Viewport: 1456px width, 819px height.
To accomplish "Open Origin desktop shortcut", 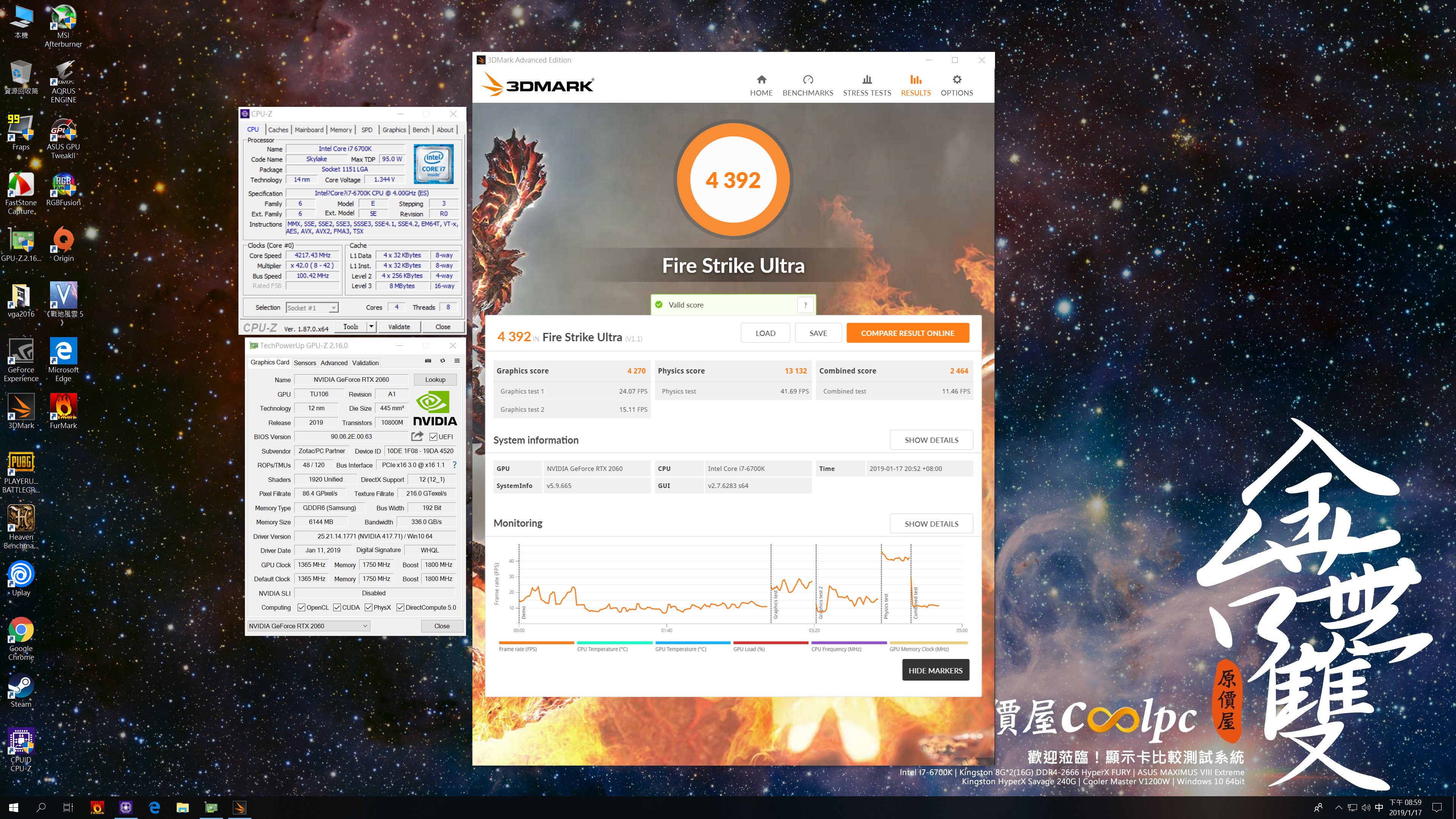I will (x=63, y=244).
